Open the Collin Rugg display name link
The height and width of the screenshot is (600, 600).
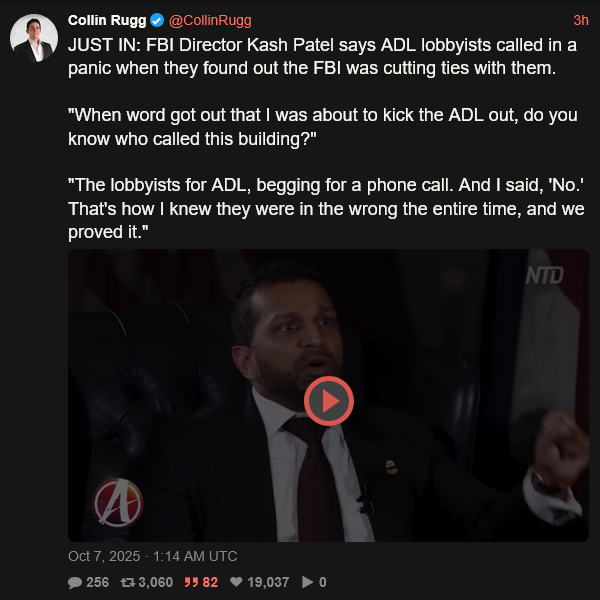coord(107,20)
